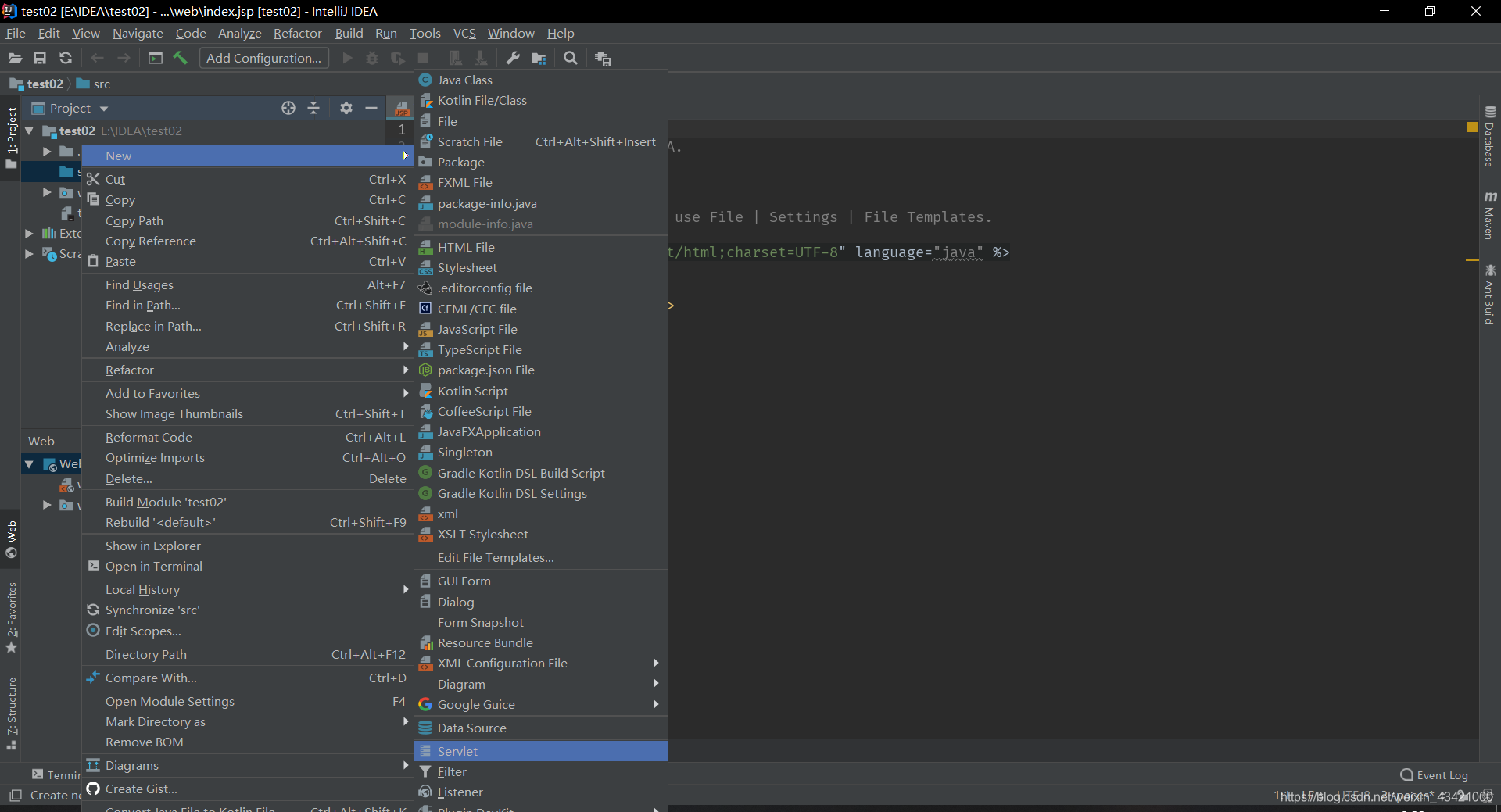Choose Servlet from New submenu
The height and width of the screenshot is (812, 1501).
pyautogui.click(x=541, y=751)
